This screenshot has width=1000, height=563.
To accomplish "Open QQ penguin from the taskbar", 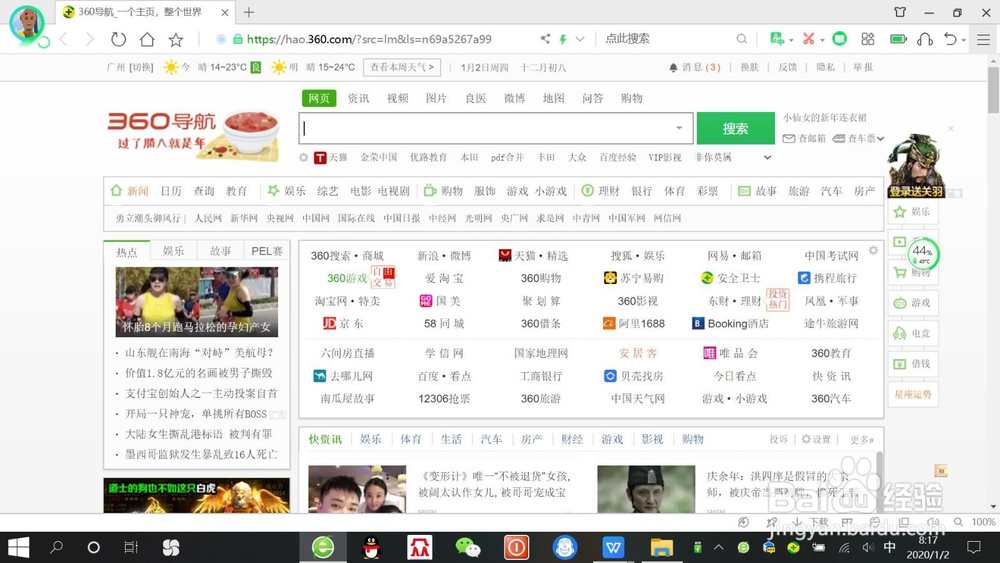I will point(371,547).
